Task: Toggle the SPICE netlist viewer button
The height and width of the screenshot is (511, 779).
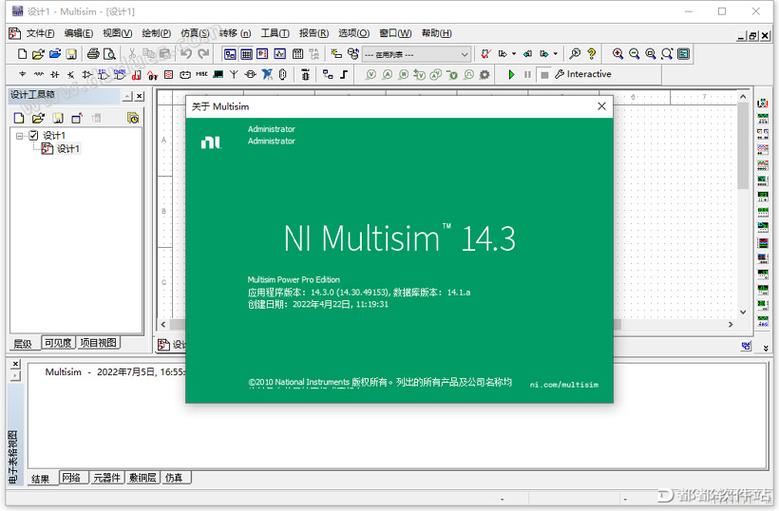Action: tap(263, 54)
